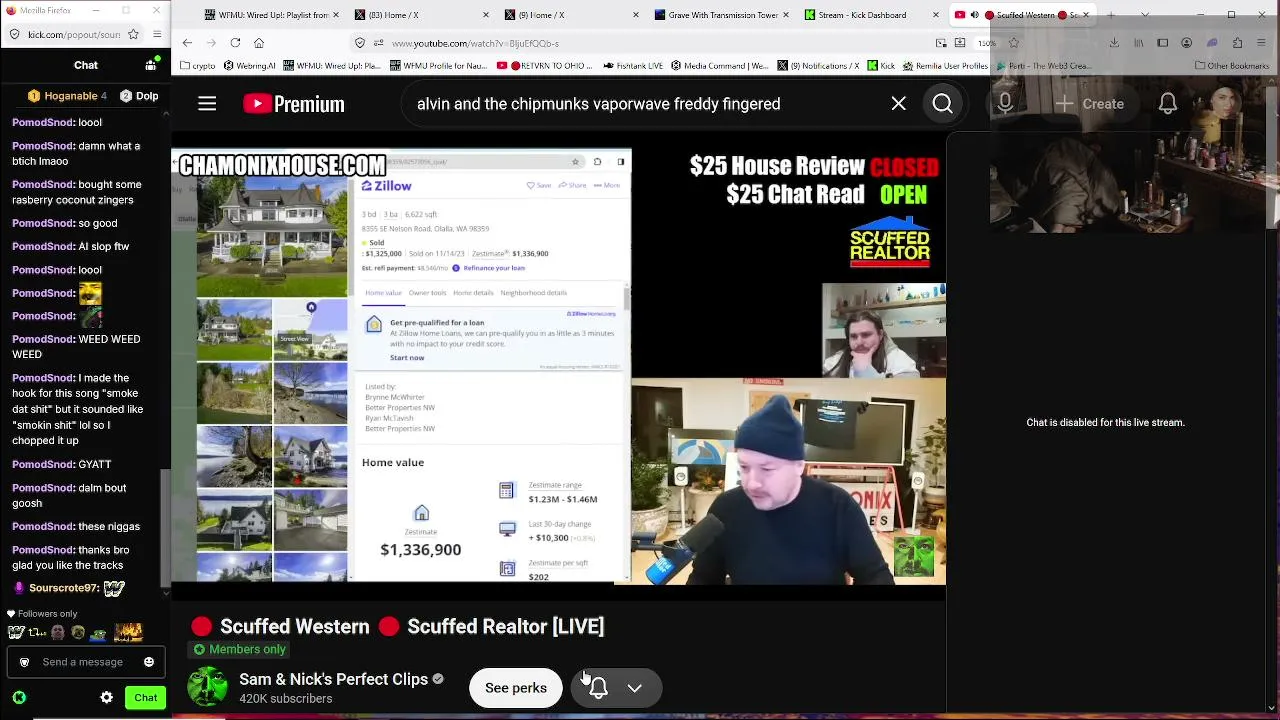Bookmark the Kick popout chat page
Viewport: 1280px width, 720px height.
pos(134,34)
